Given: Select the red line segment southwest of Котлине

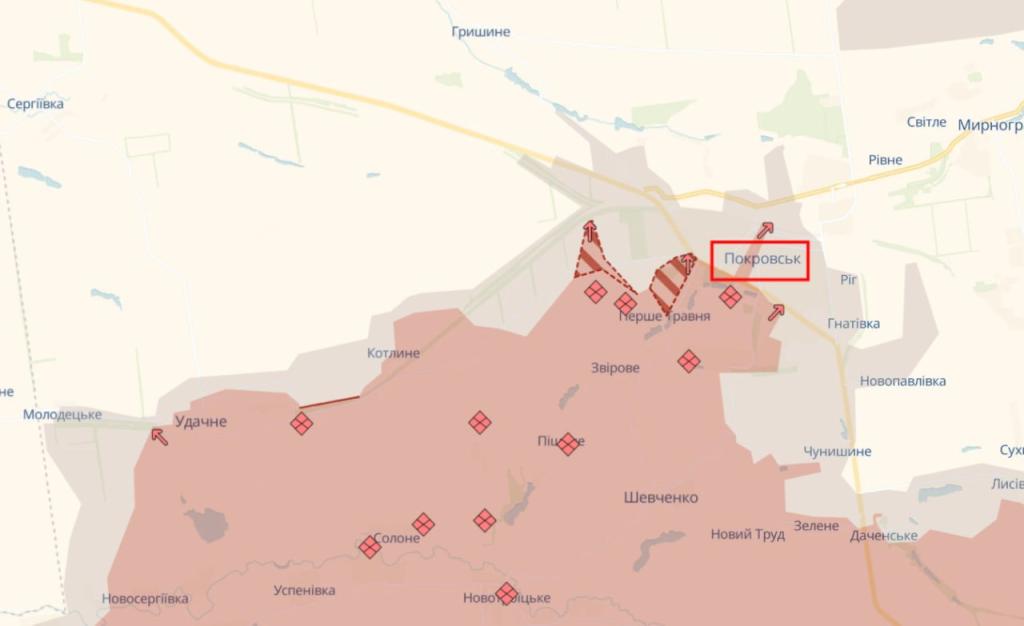Looking at the screenshot, I should (x=329, y=402).
